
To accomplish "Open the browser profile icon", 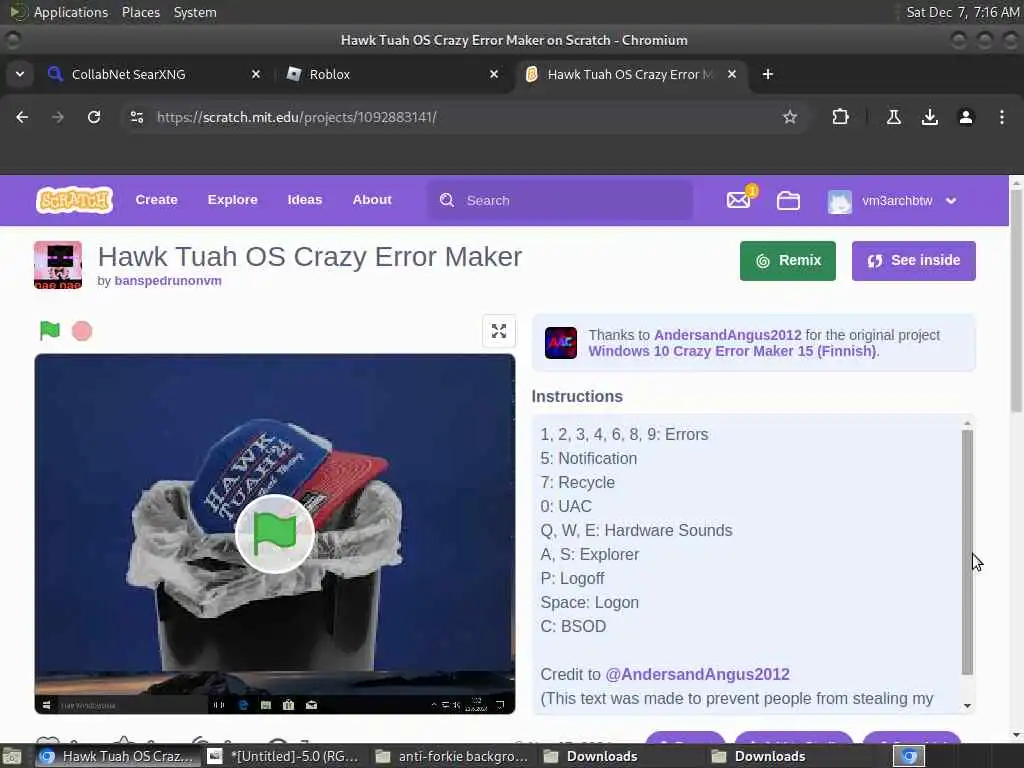I will 966,117.
